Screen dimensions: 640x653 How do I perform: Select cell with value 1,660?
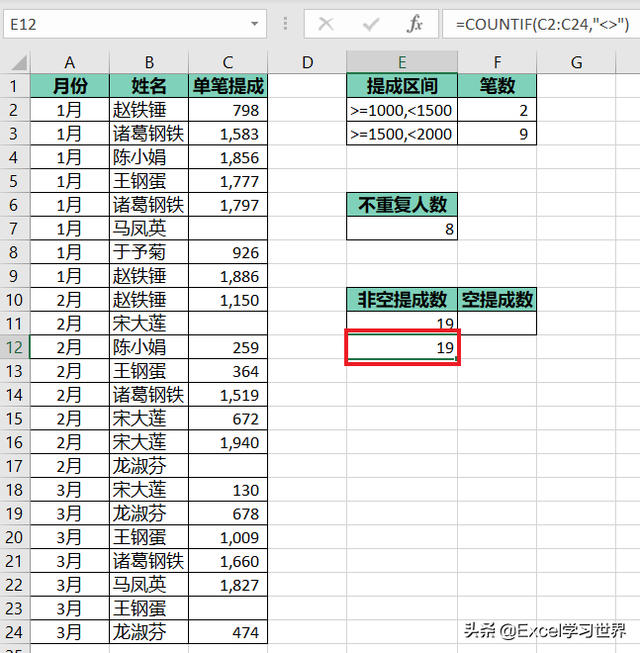[x=228, y=561]
